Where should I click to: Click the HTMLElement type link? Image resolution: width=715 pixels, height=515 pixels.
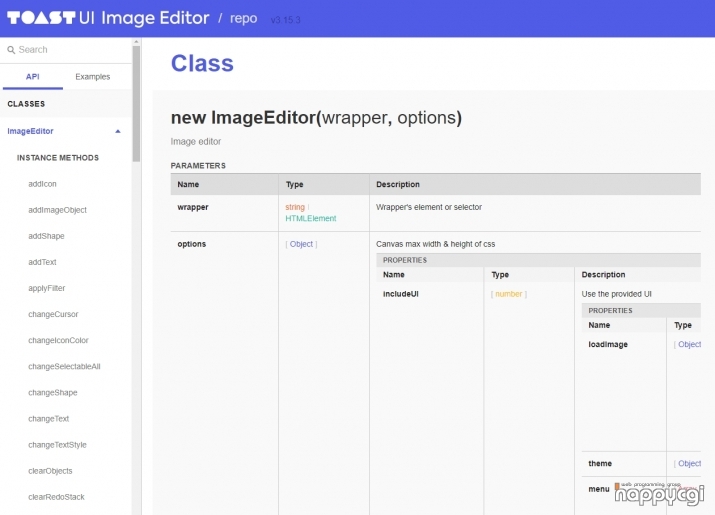point(311,218)
